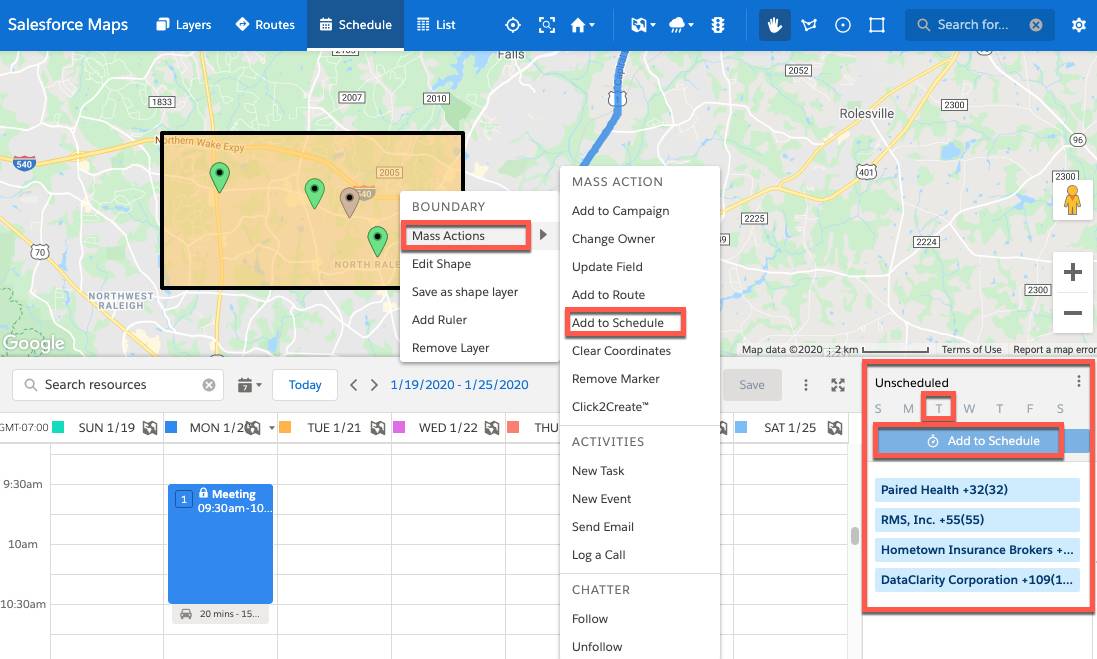Screen dimensions: 1097x659
Task: Open the schedule more-options menu
Action: 806,385
